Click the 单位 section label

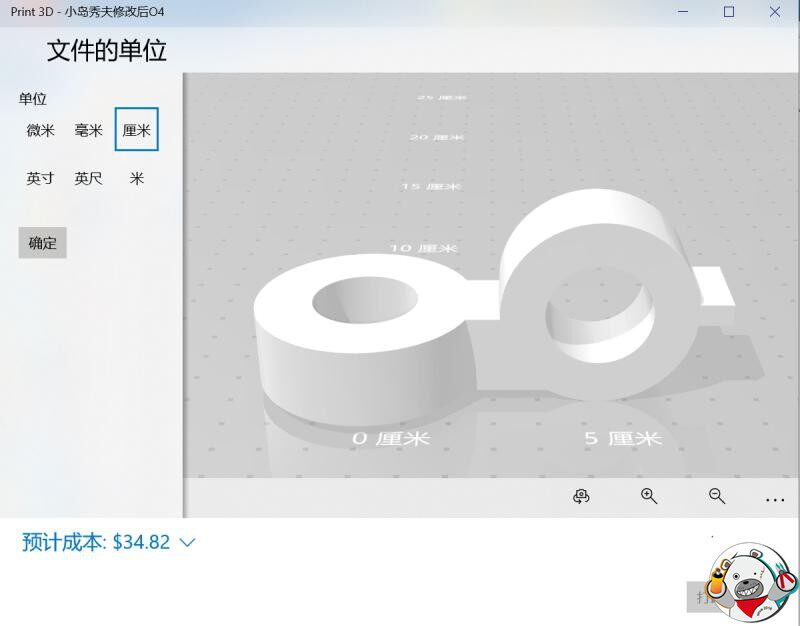[33, 98]
